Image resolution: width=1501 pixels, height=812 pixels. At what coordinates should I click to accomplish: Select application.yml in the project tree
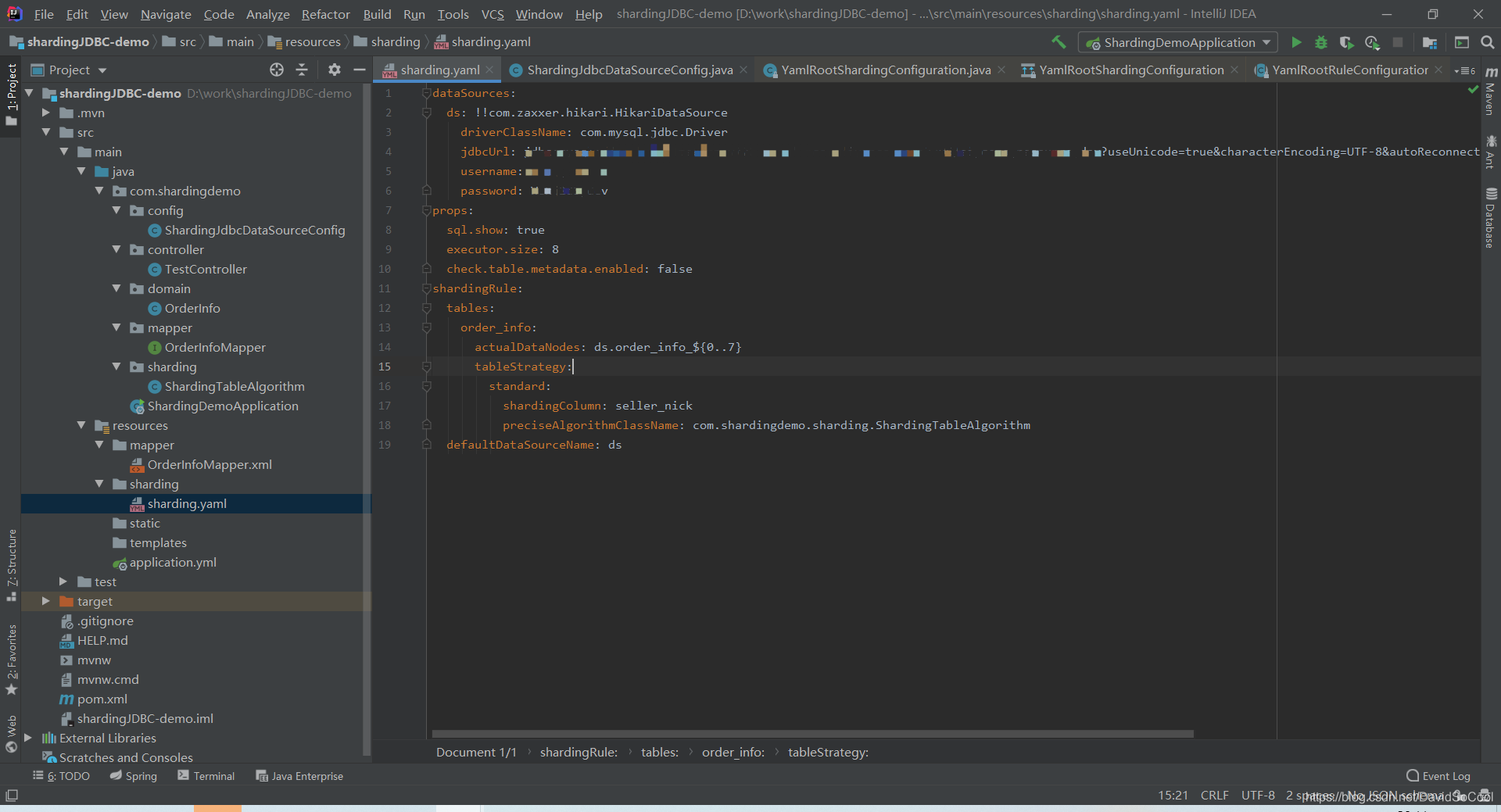click(173, 562)
